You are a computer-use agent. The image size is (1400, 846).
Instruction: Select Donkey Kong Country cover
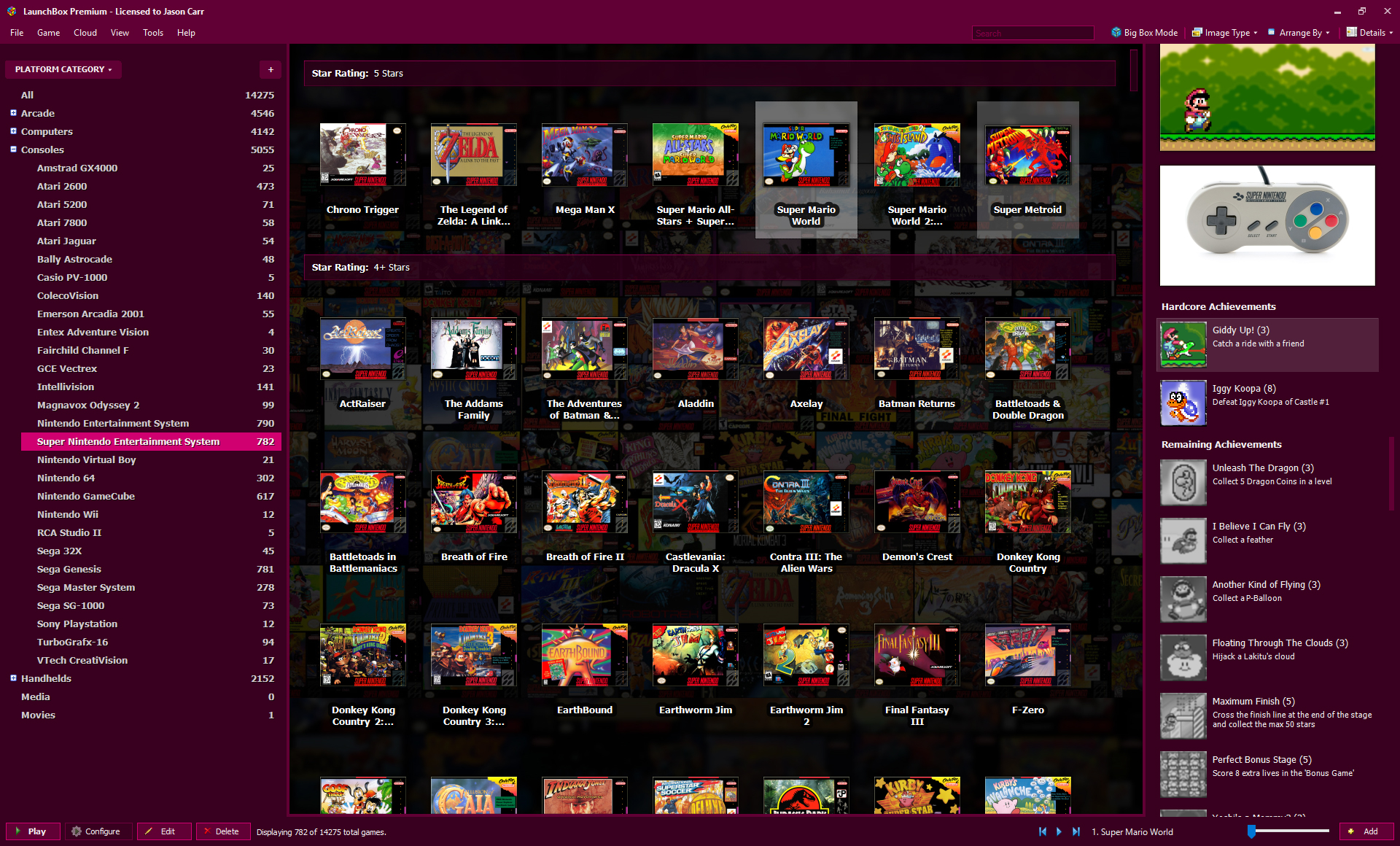click(x=1028, y=502)
